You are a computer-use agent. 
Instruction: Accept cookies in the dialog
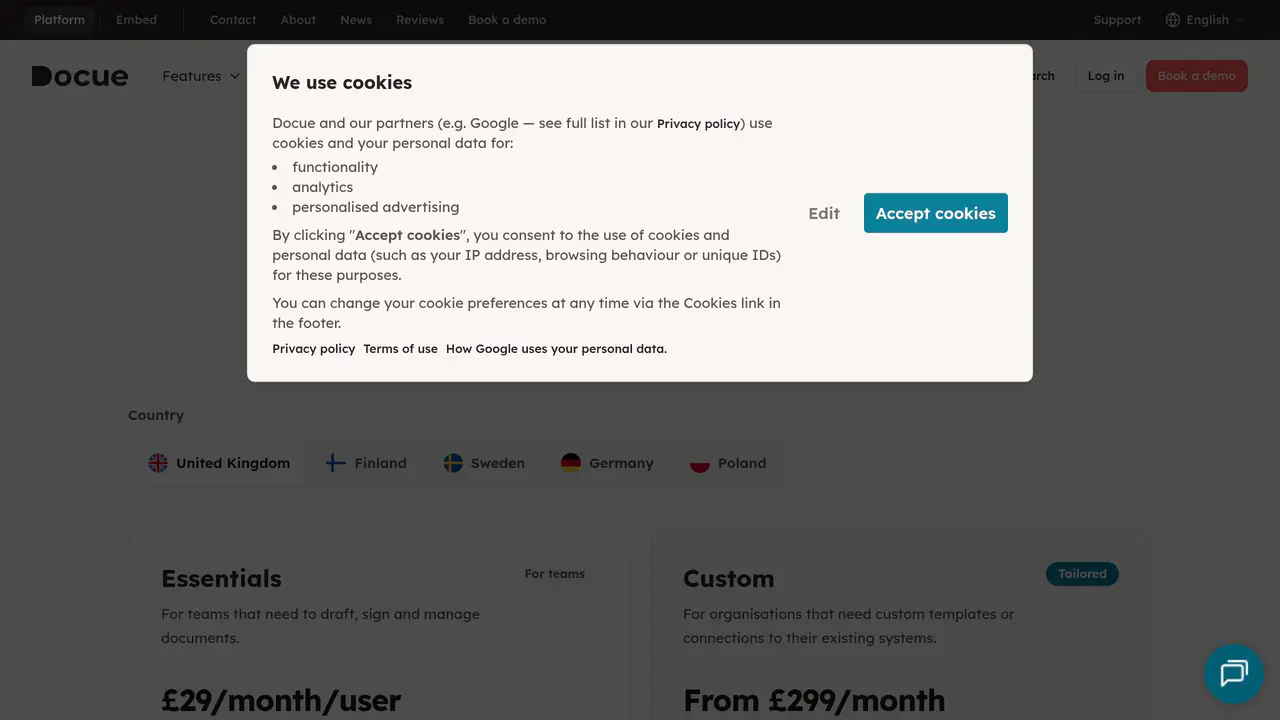[936, 213]
